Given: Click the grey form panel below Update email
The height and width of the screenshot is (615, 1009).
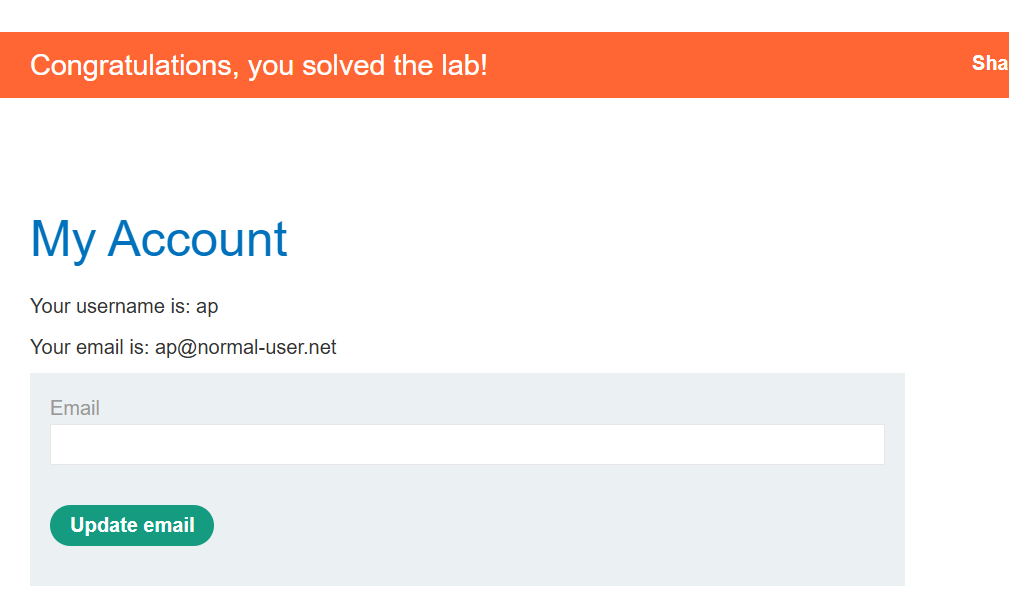Looking at the screenshot, I should click(467, 566).
